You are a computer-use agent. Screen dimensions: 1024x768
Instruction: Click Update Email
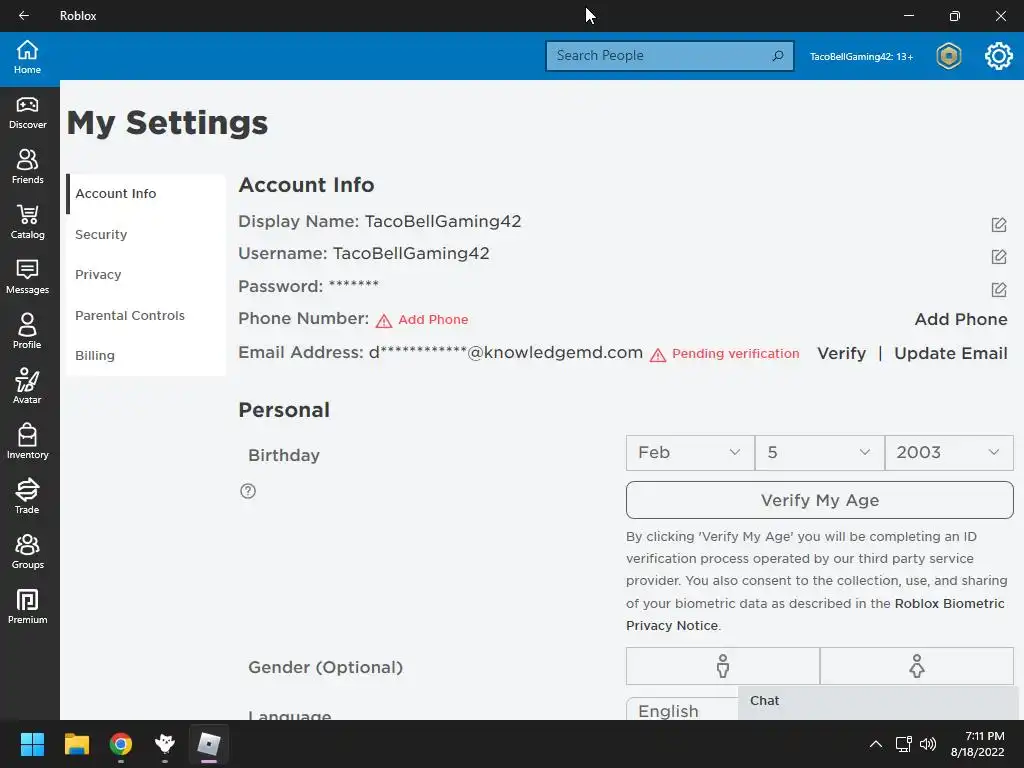point(951,353)
